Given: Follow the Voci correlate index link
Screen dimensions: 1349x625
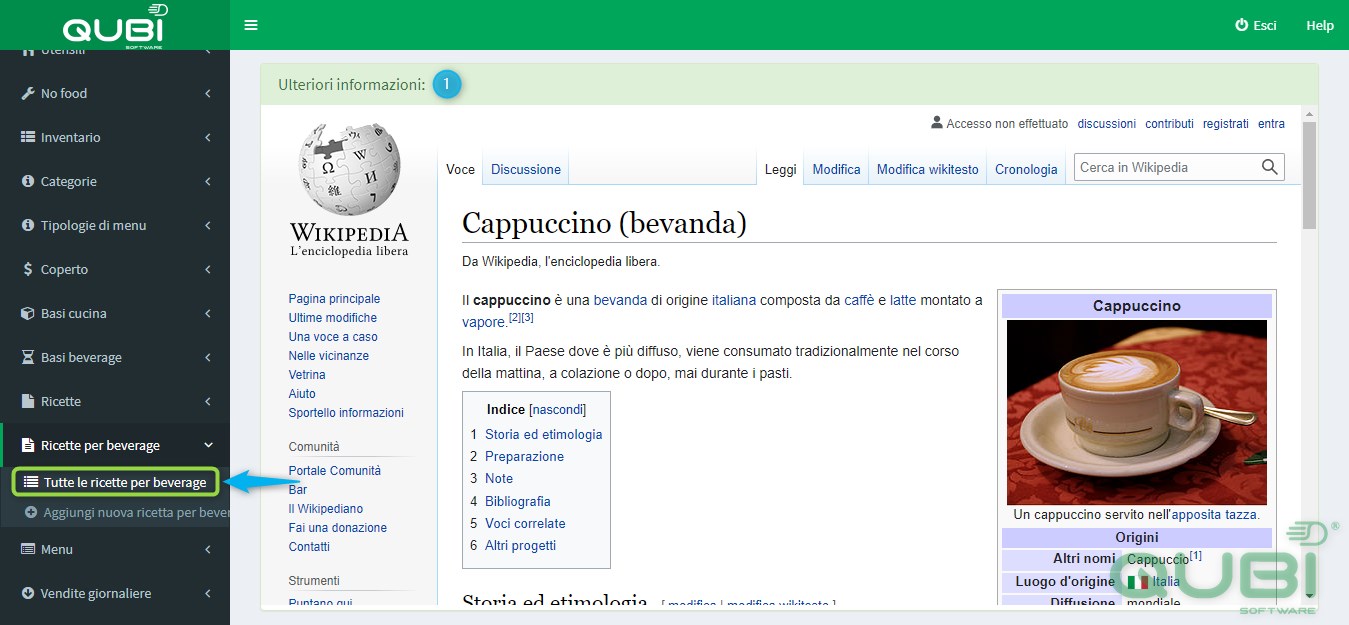Looking at the screenshot, I should click(x=525, y=523).
